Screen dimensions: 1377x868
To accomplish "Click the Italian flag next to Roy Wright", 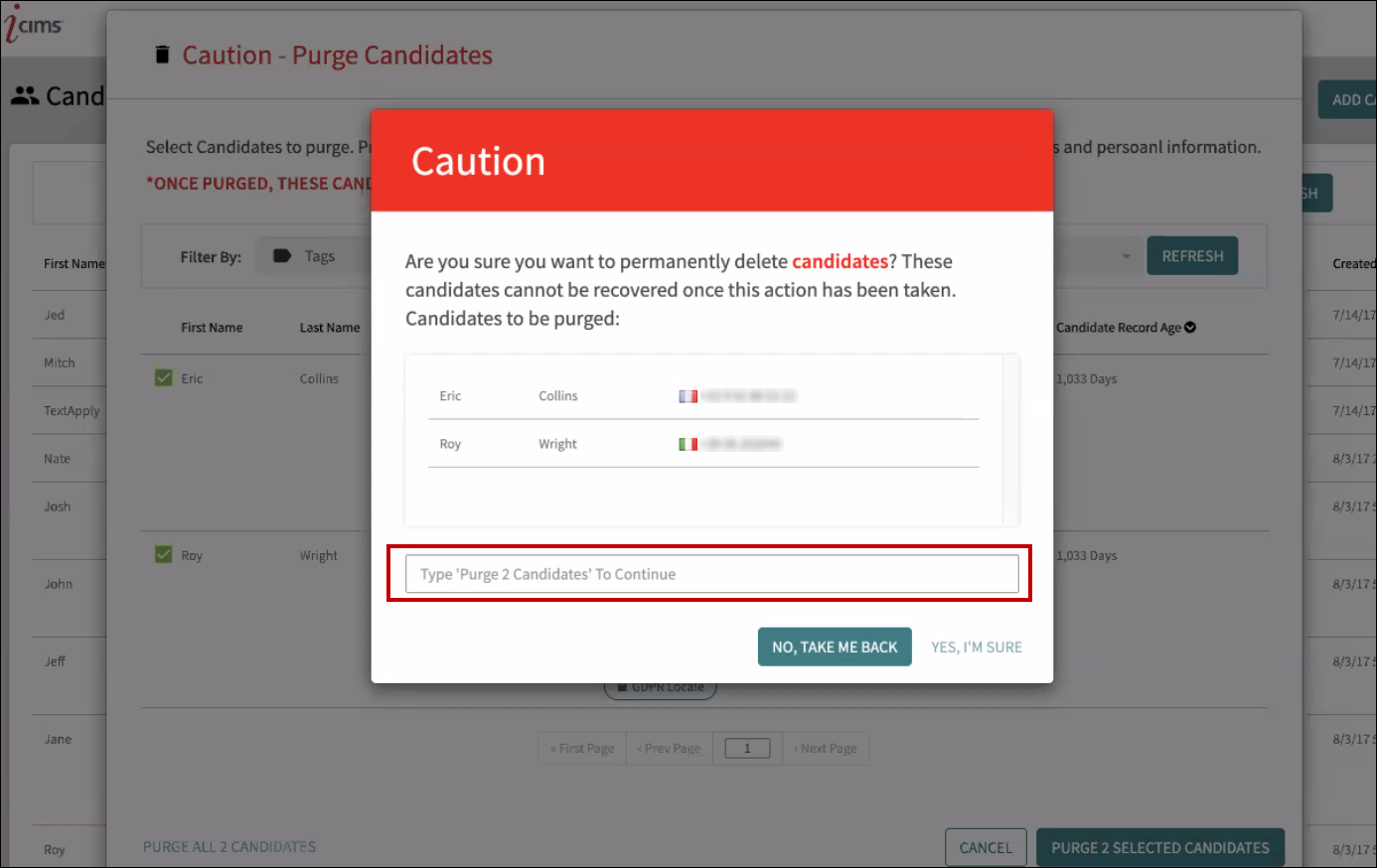I will (688, 445).
